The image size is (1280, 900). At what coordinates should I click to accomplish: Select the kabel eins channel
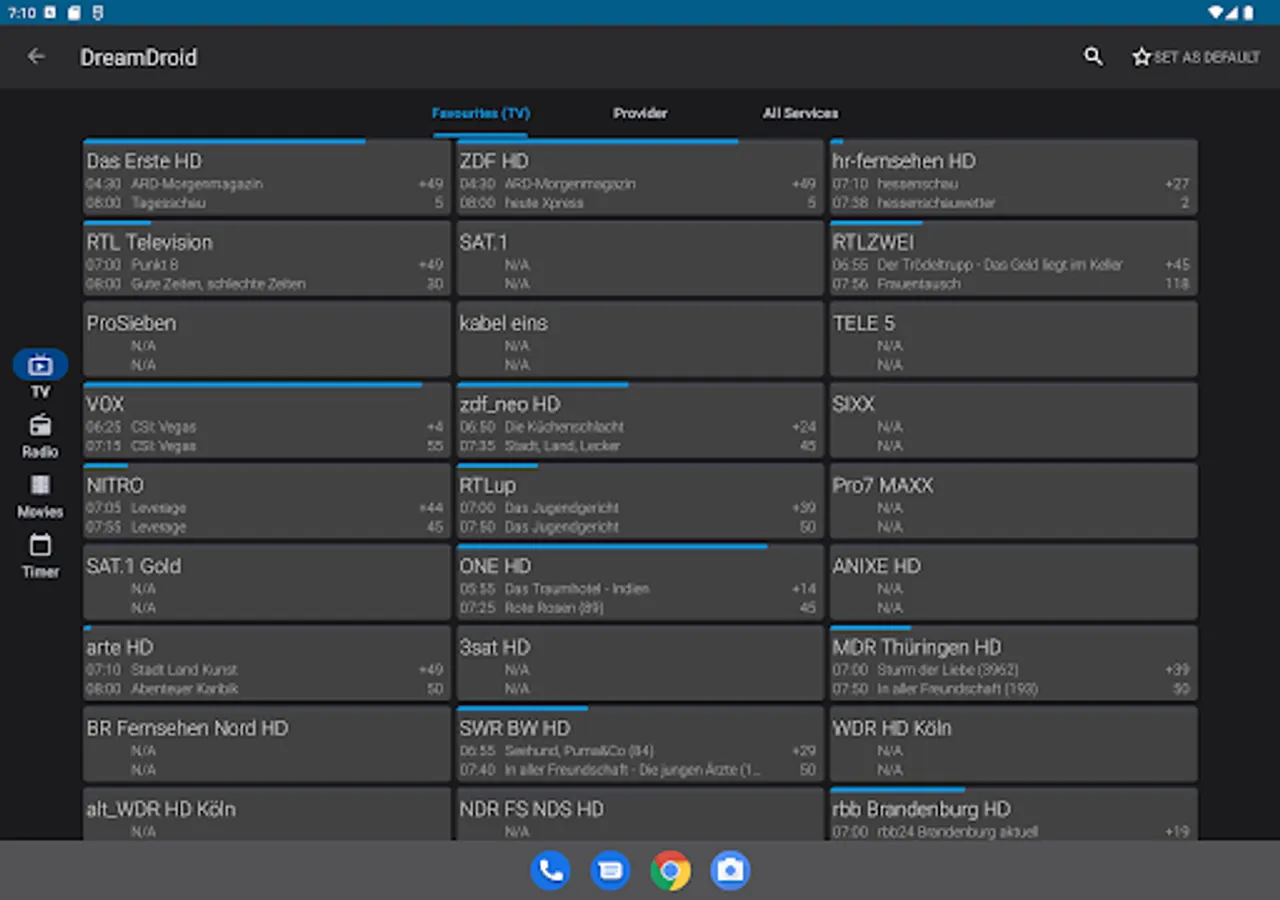[x=640, y=339]
